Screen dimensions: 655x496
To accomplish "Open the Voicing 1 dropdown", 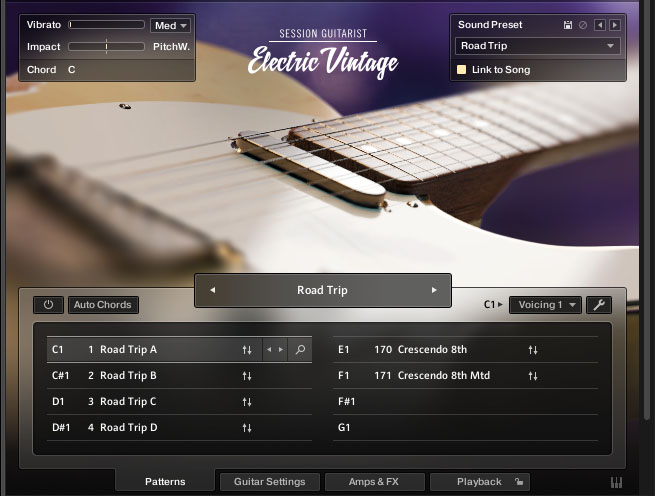I will pos(547,305).
